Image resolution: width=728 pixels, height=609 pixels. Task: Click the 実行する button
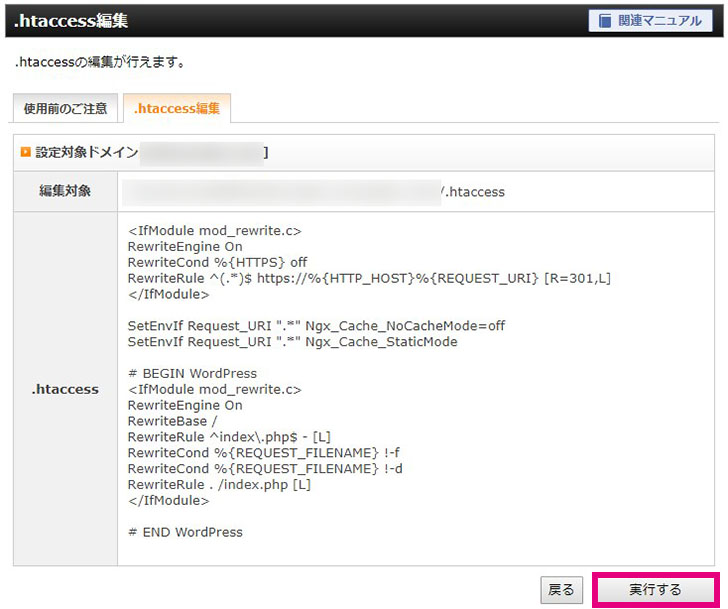(x=655, y=590)
